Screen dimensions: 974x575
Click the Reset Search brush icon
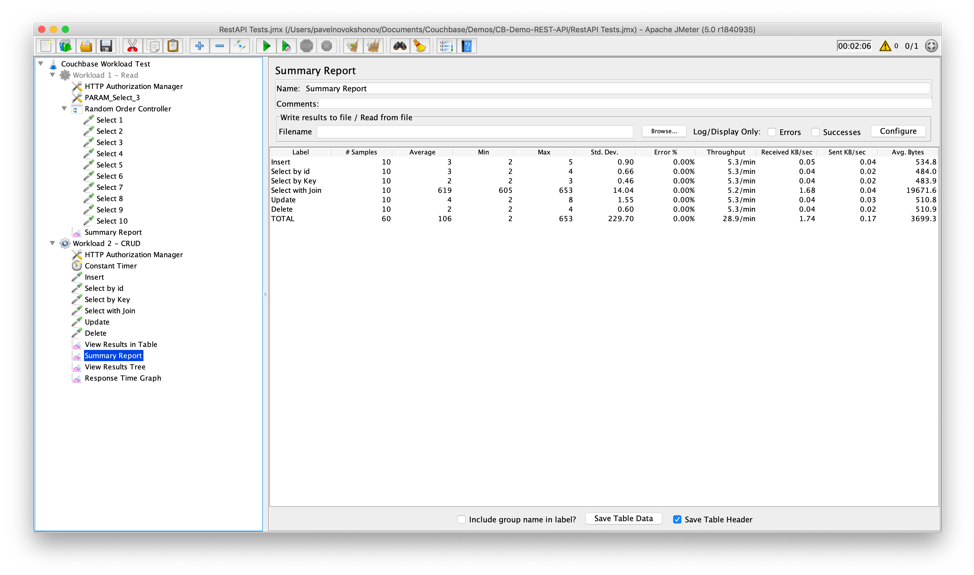coord(420,46)
